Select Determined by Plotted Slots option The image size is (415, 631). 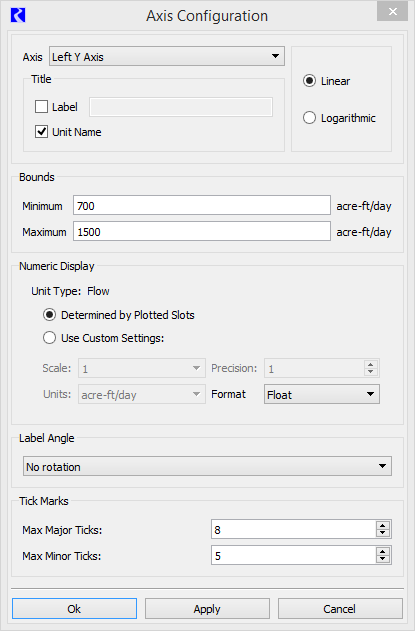pos(49,315)
